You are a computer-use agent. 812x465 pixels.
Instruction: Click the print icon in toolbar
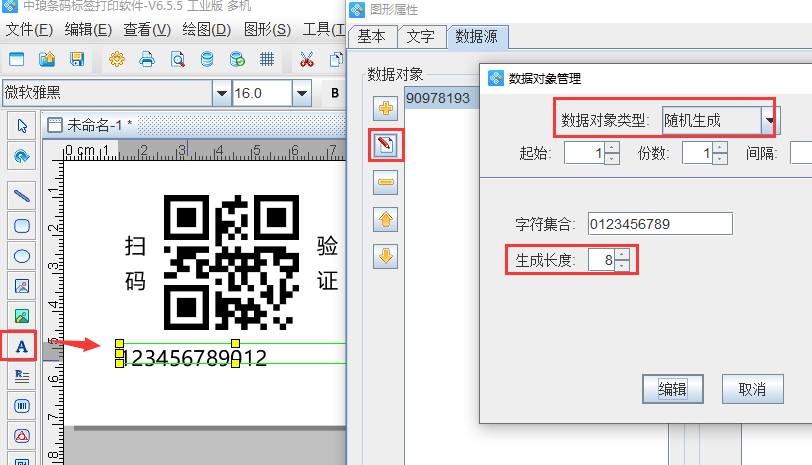[x=146, y=58]
